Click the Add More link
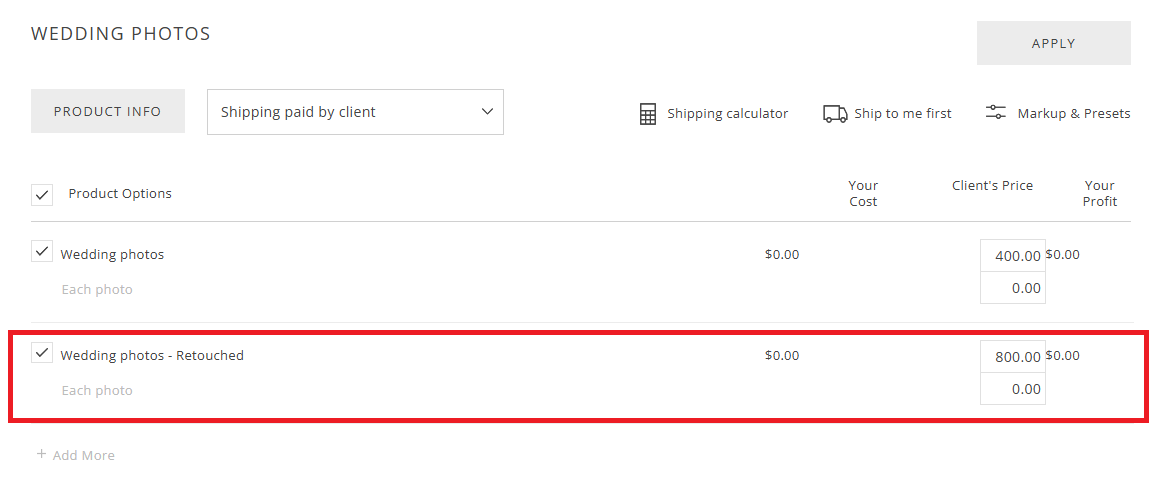The width and height of the screenshot is (1157, 503). coord(83,455)
